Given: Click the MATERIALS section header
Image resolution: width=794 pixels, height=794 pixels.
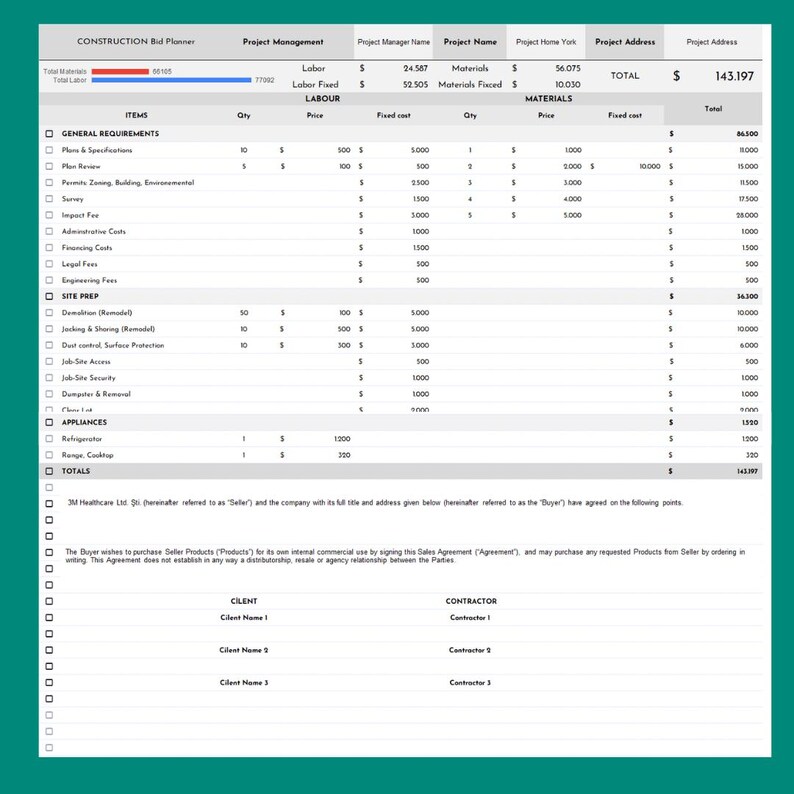Looking at the screenshot, I should 548,99.
